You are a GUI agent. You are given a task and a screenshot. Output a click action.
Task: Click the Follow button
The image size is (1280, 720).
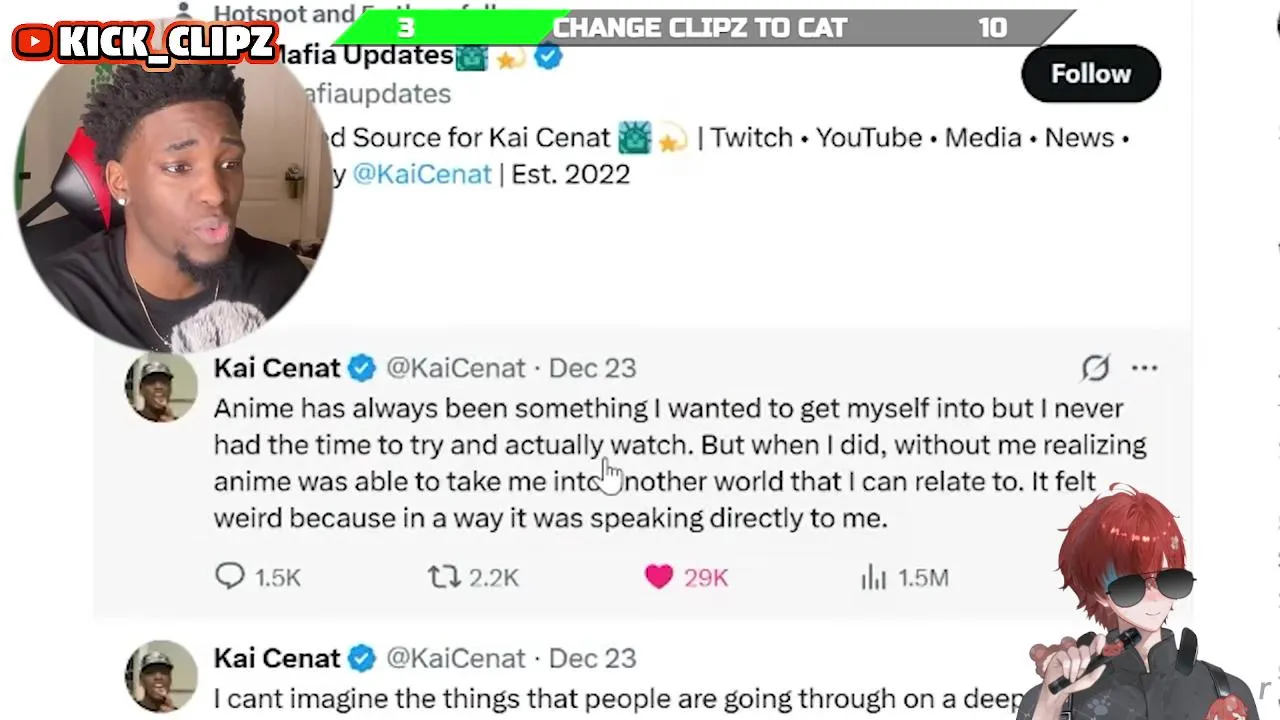1090,74
